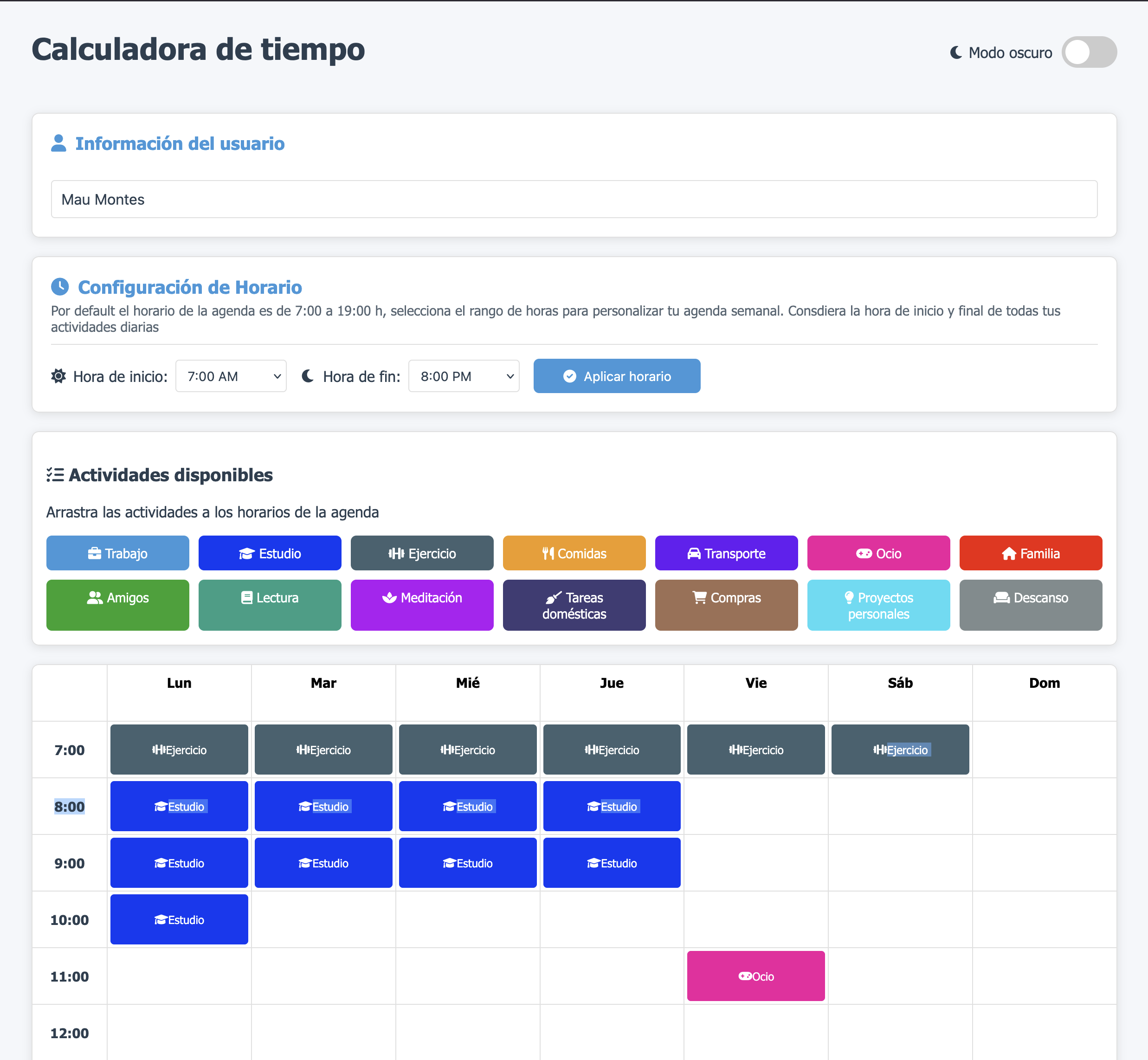
Task: Click the moon icon beside Hora de fin
Action: pos(308,376)
